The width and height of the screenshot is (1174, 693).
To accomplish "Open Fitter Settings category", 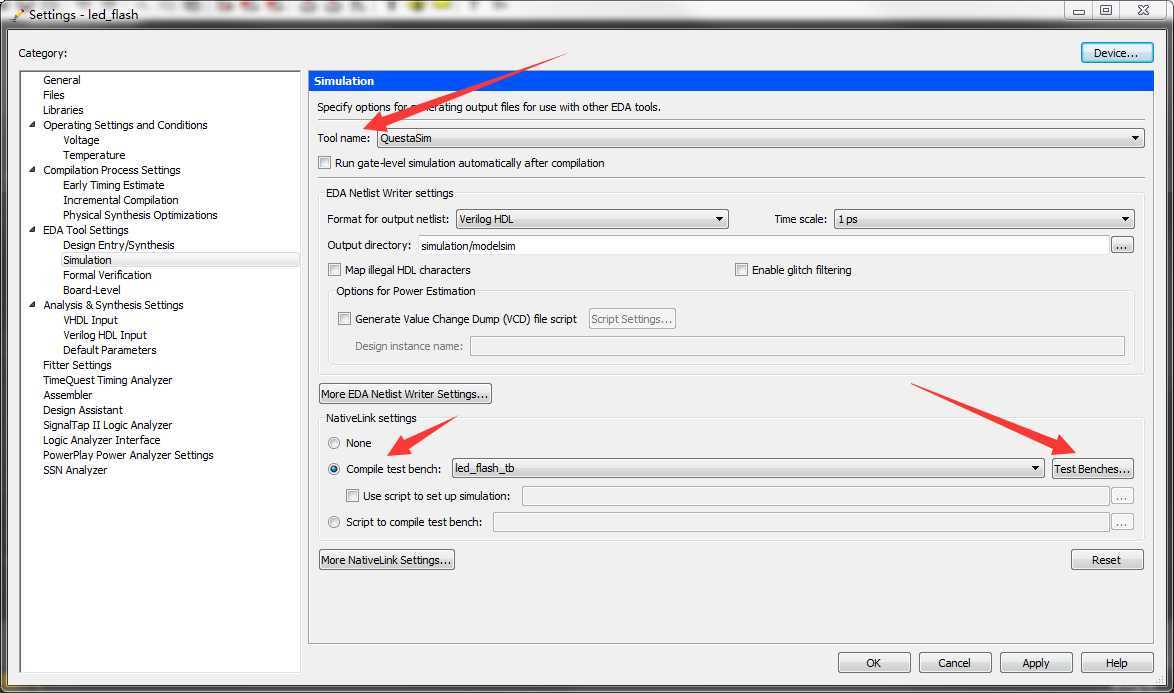I will coord(77,364).
